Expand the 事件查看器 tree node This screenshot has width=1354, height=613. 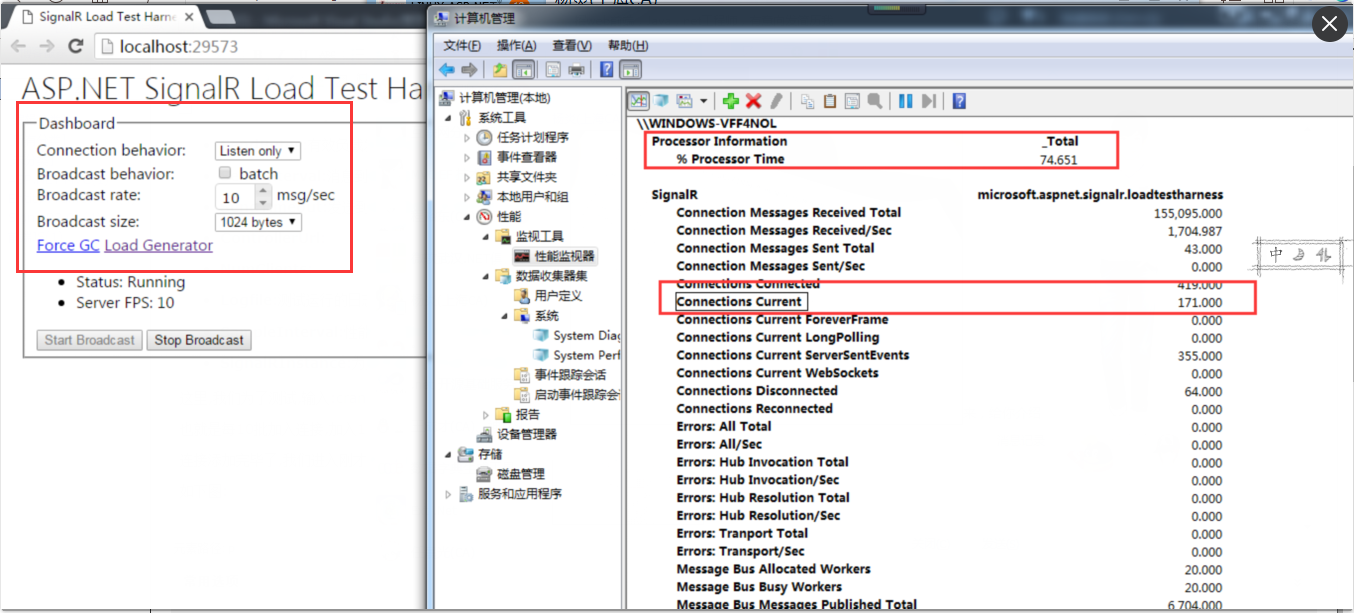click(467, 157)
